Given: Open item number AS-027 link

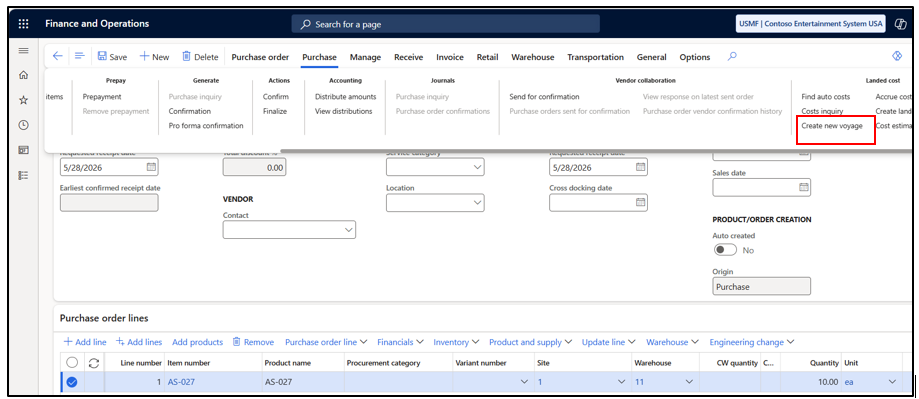Looking at the screenshot, I should [181, 382].
